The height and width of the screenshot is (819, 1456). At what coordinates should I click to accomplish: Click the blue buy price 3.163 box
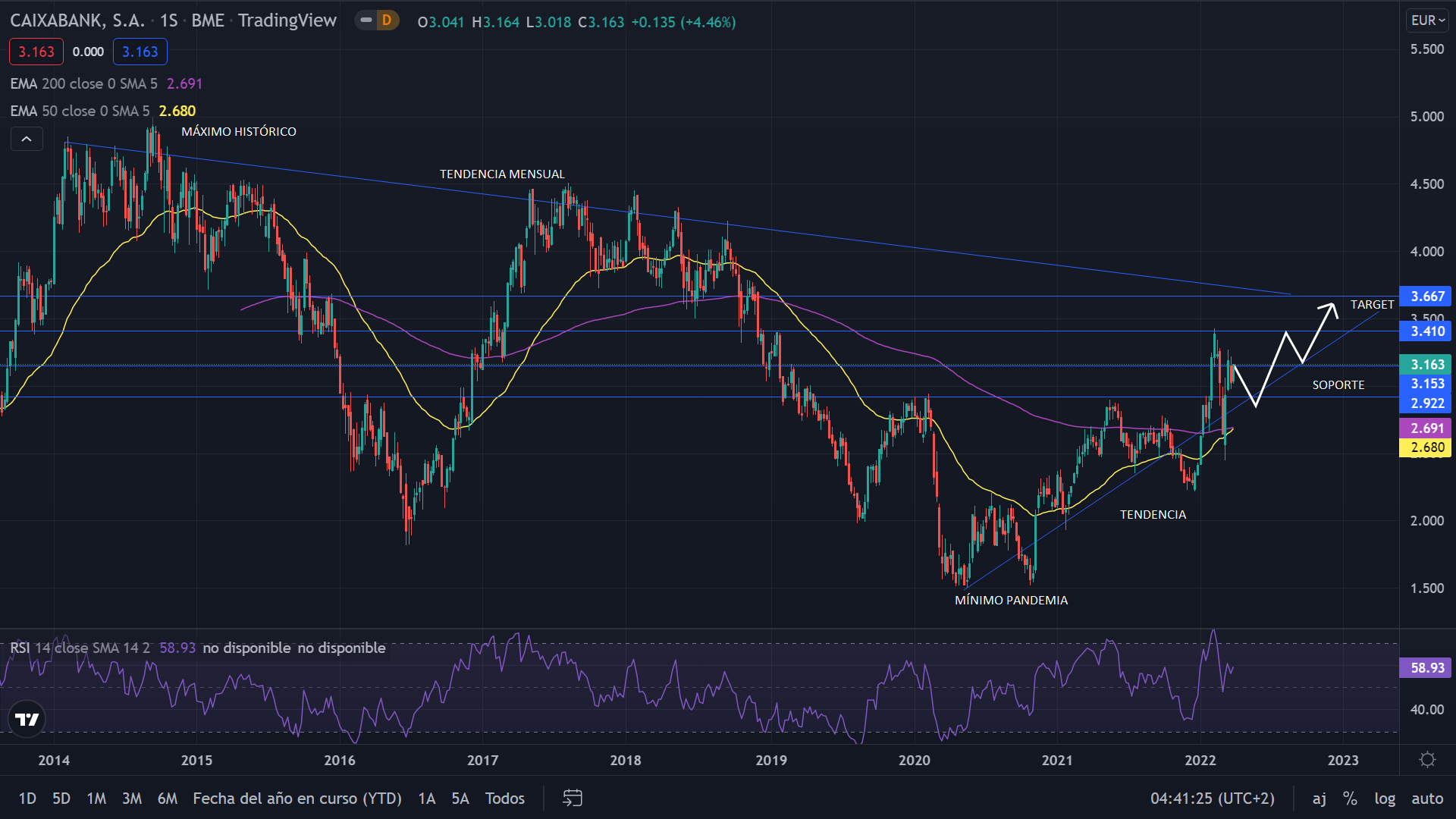(140, 52)
